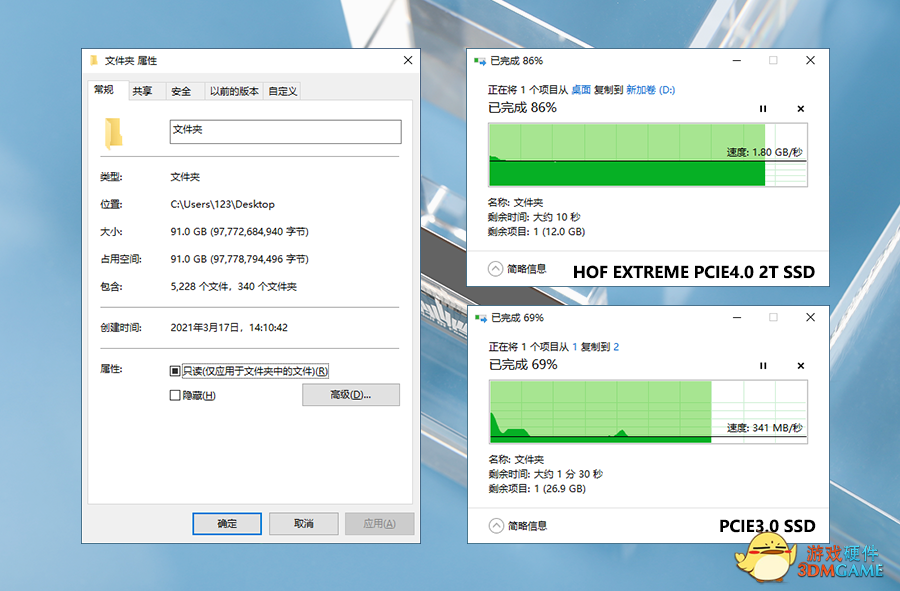
Task: Confirm with the 确定 button
Action: coord(227,523)
